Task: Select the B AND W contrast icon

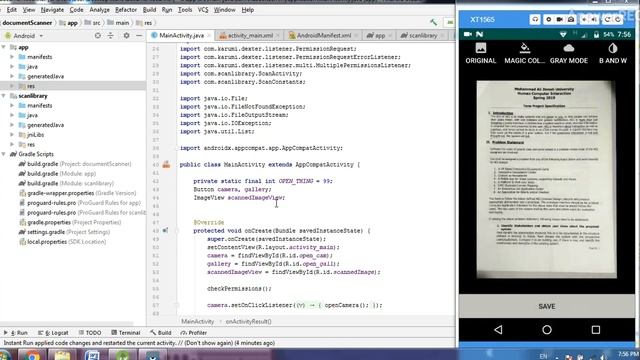Action: 612,49
